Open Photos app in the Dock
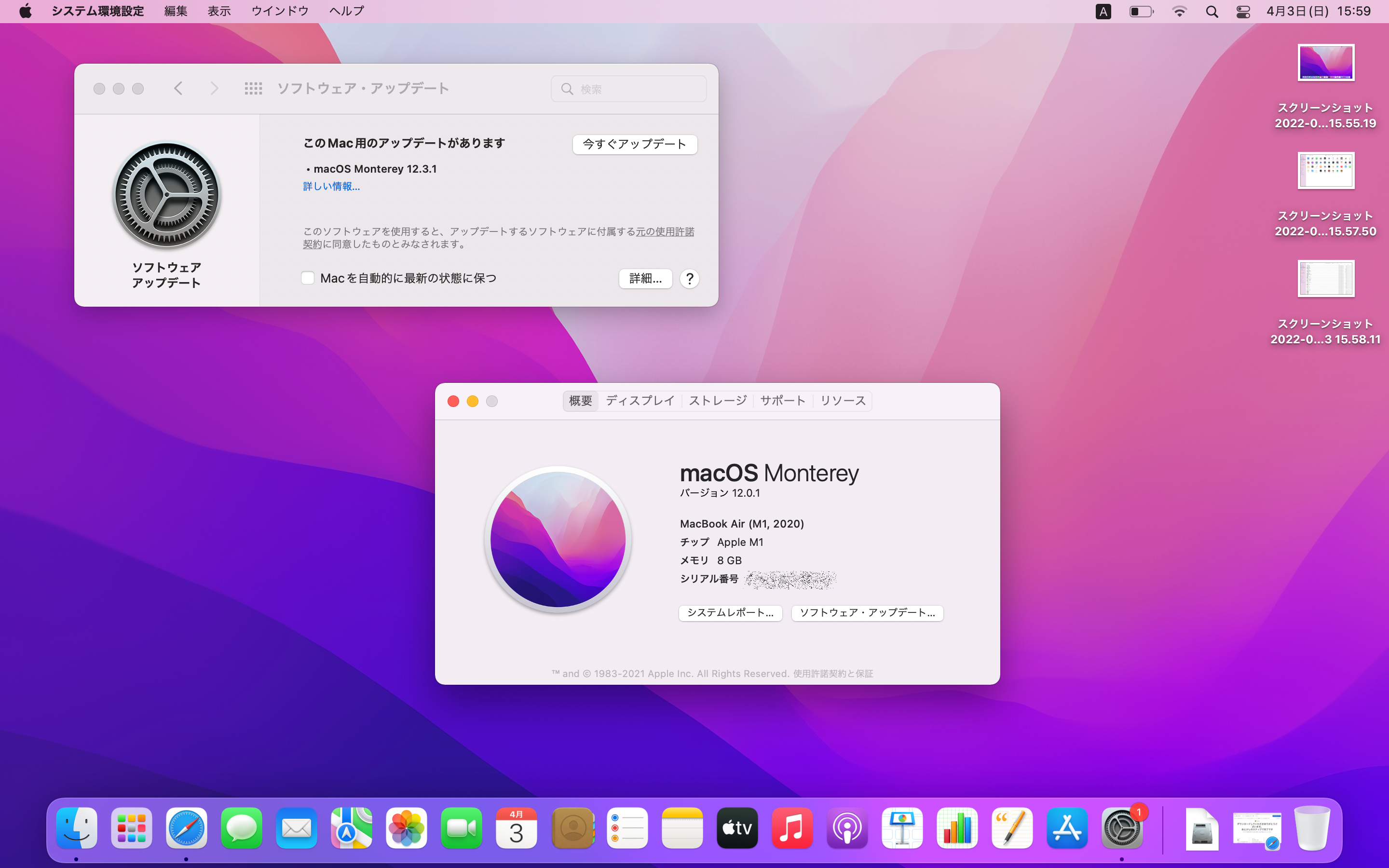 click(x=407, y=828)
